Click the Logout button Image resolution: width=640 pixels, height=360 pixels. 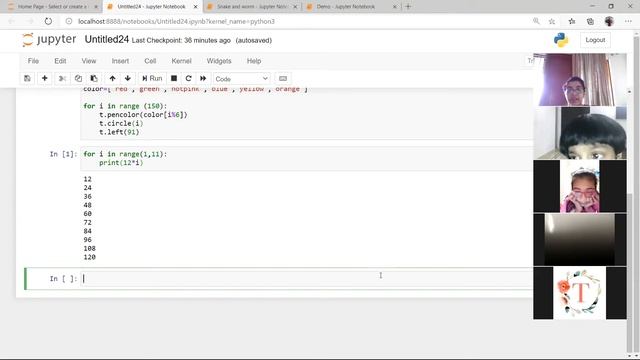pos(595,40)
